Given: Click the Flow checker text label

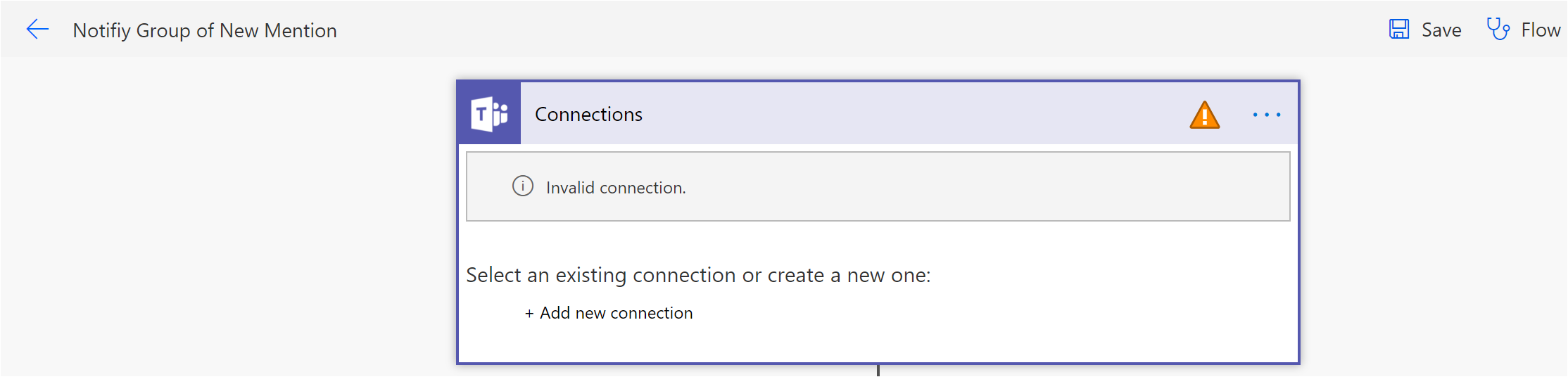Looking at the screenshot, I should (1540, 30).
